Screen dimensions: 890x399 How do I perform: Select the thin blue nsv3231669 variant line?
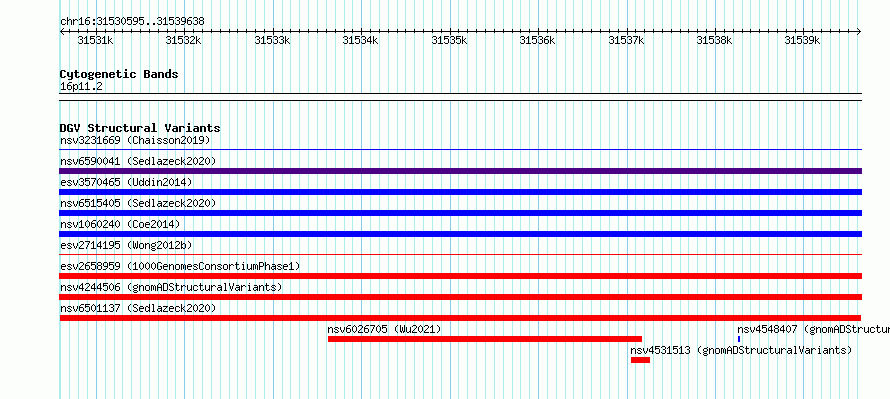(460, 150)
